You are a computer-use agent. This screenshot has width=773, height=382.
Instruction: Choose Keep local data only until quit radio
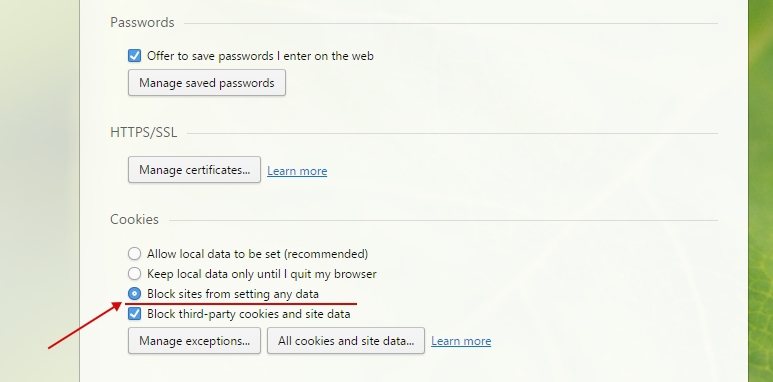pyautogui.click(x=135, y=274)
